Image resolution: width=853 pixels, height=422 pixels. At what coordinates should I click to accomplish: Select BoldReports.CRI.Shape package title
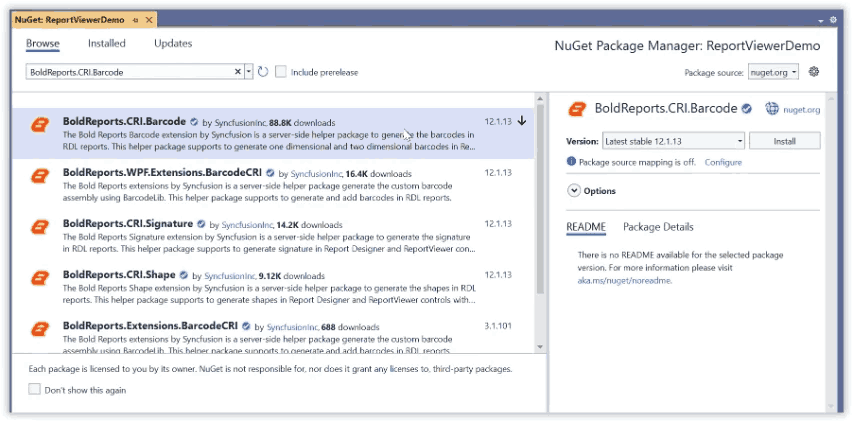click(x=119, y=275)
